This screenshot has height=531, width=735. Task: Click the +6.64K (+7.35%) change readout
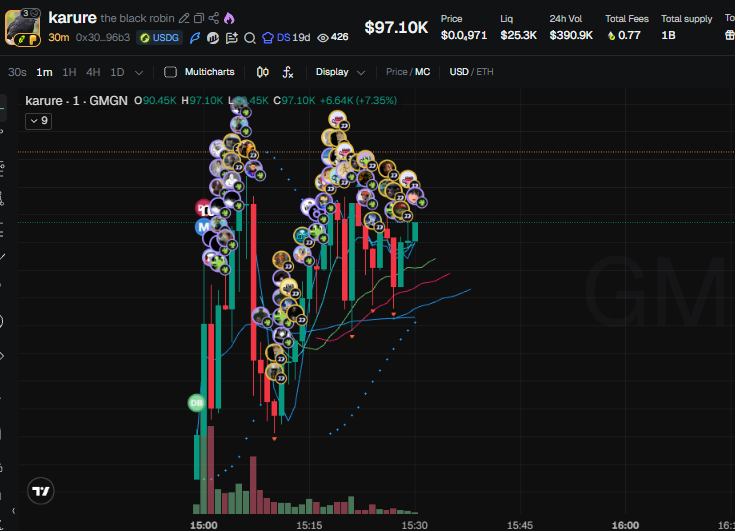358,100
